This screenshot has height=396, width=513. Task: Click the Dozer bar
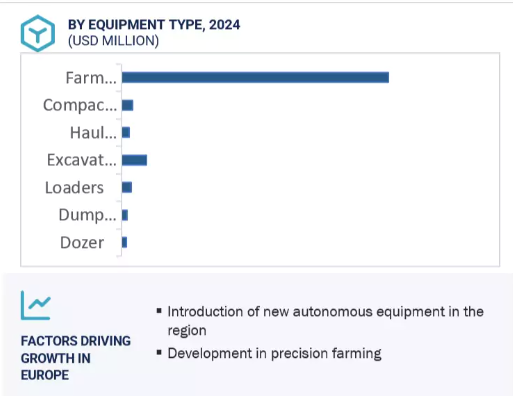click(124, 242)
